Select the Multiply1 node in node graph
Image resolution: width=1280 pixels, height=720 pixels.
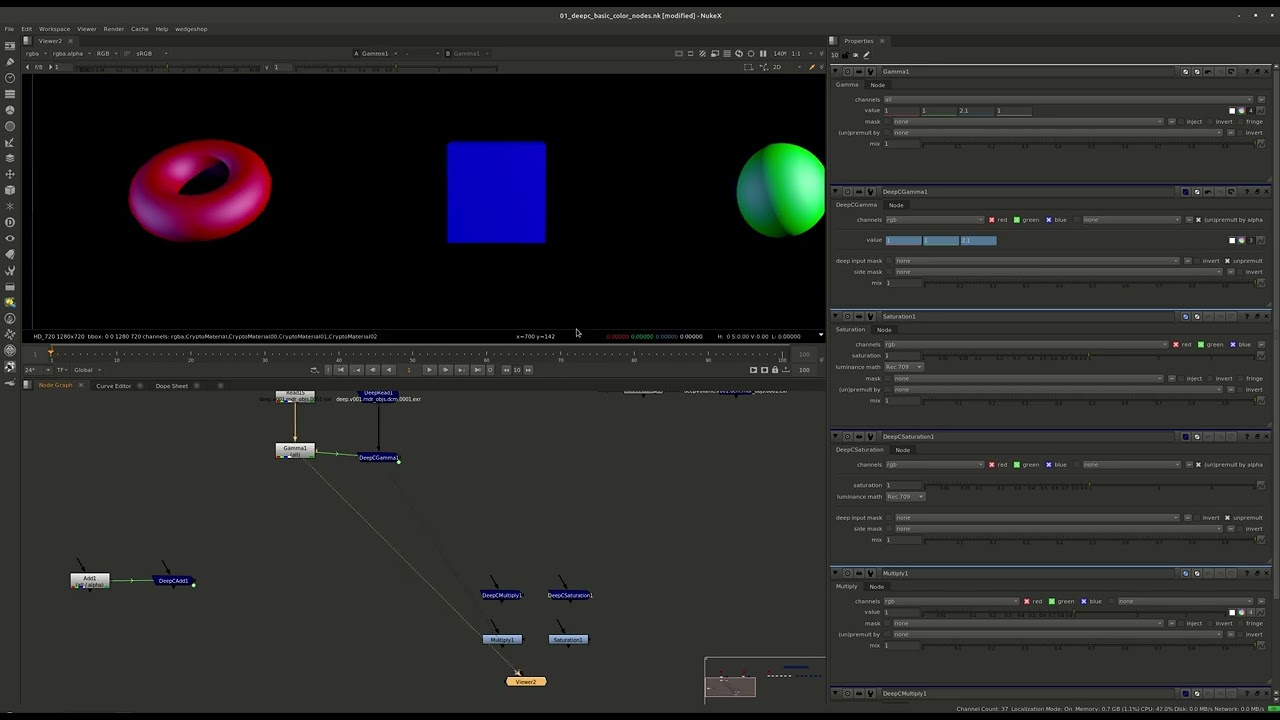[502, 640]
